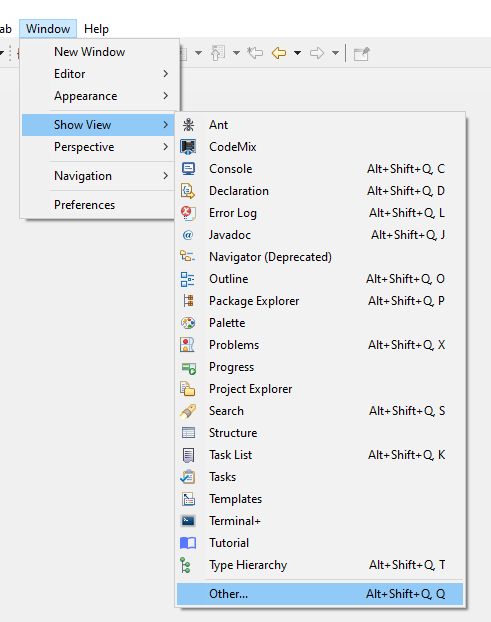Open the Help menu
The height and width of the screenshot is (622, 491).
(96, 29)
